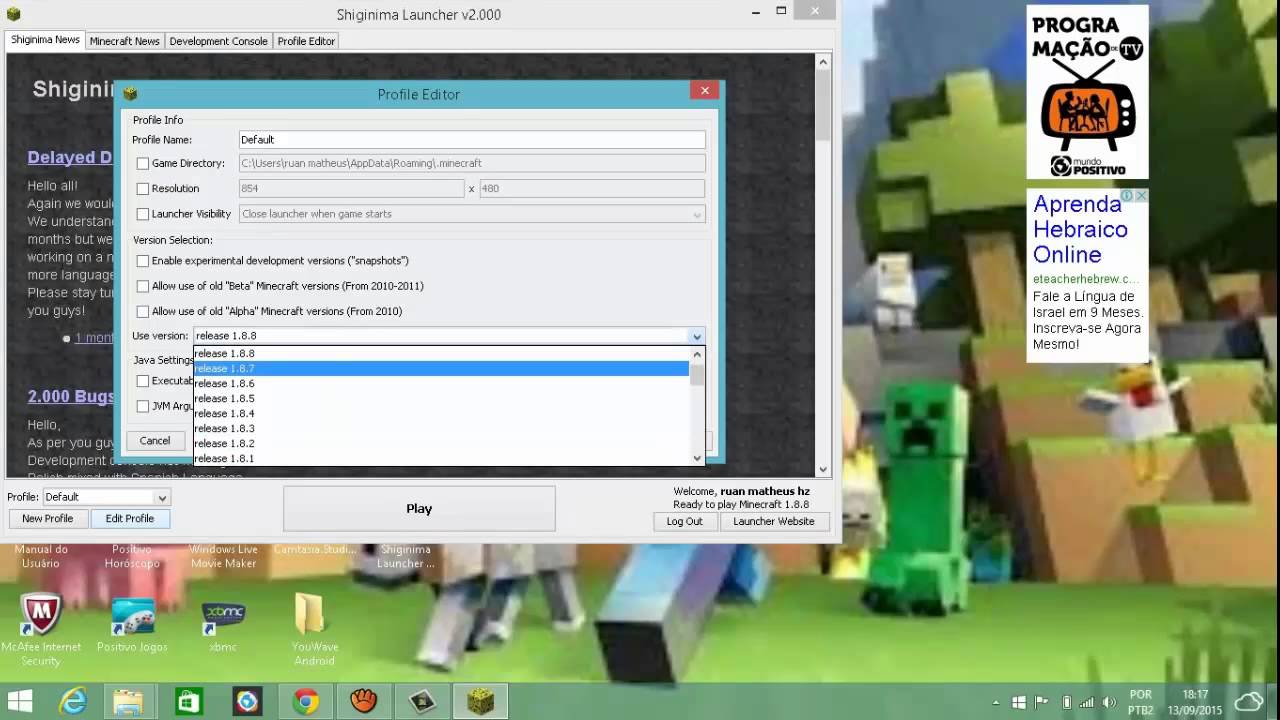
Task: Open the volume speaker icon
Action: [1109, 702]
